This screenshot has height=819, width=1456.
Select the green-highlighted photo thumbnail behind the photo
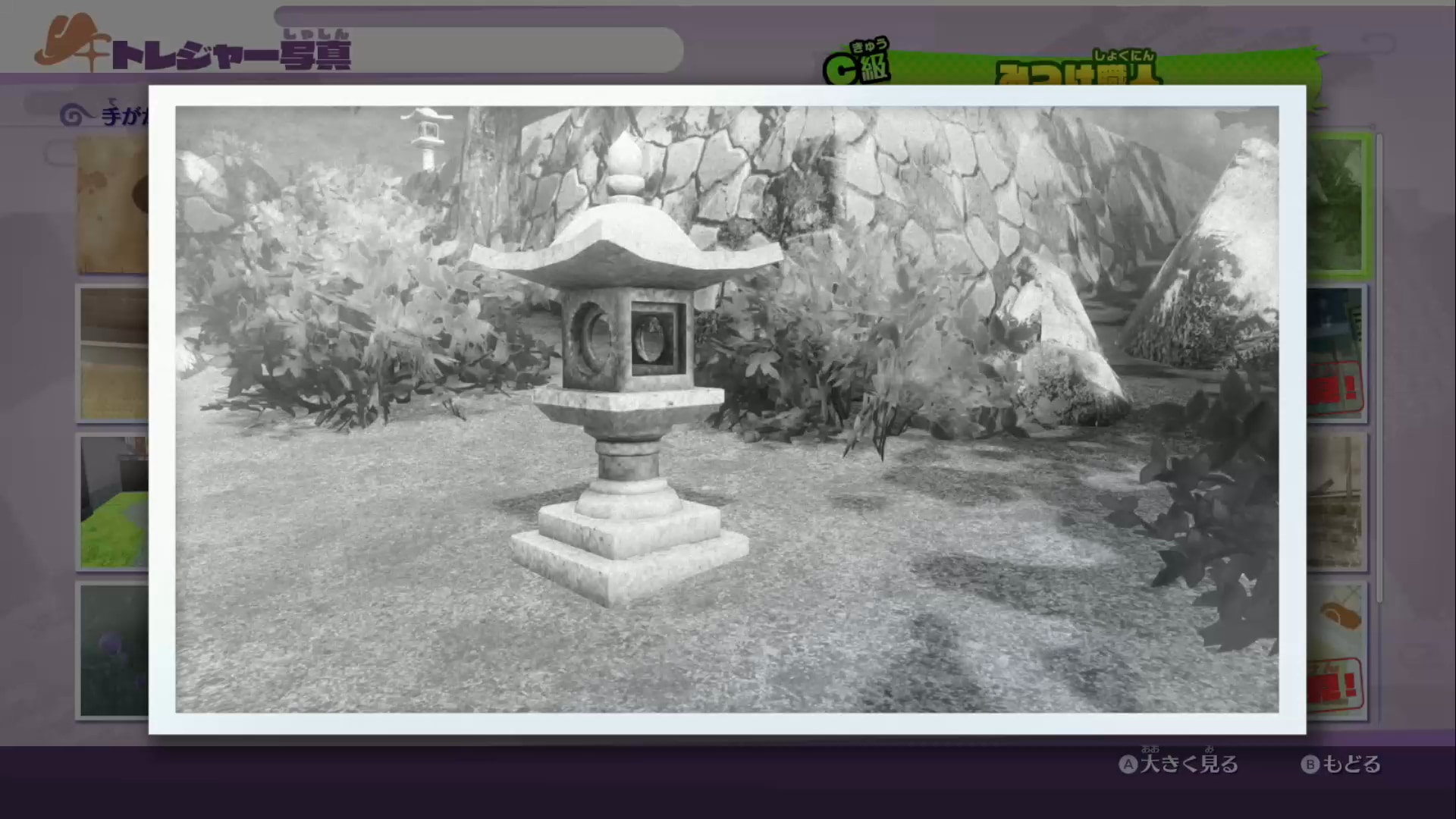point(1340,206)
